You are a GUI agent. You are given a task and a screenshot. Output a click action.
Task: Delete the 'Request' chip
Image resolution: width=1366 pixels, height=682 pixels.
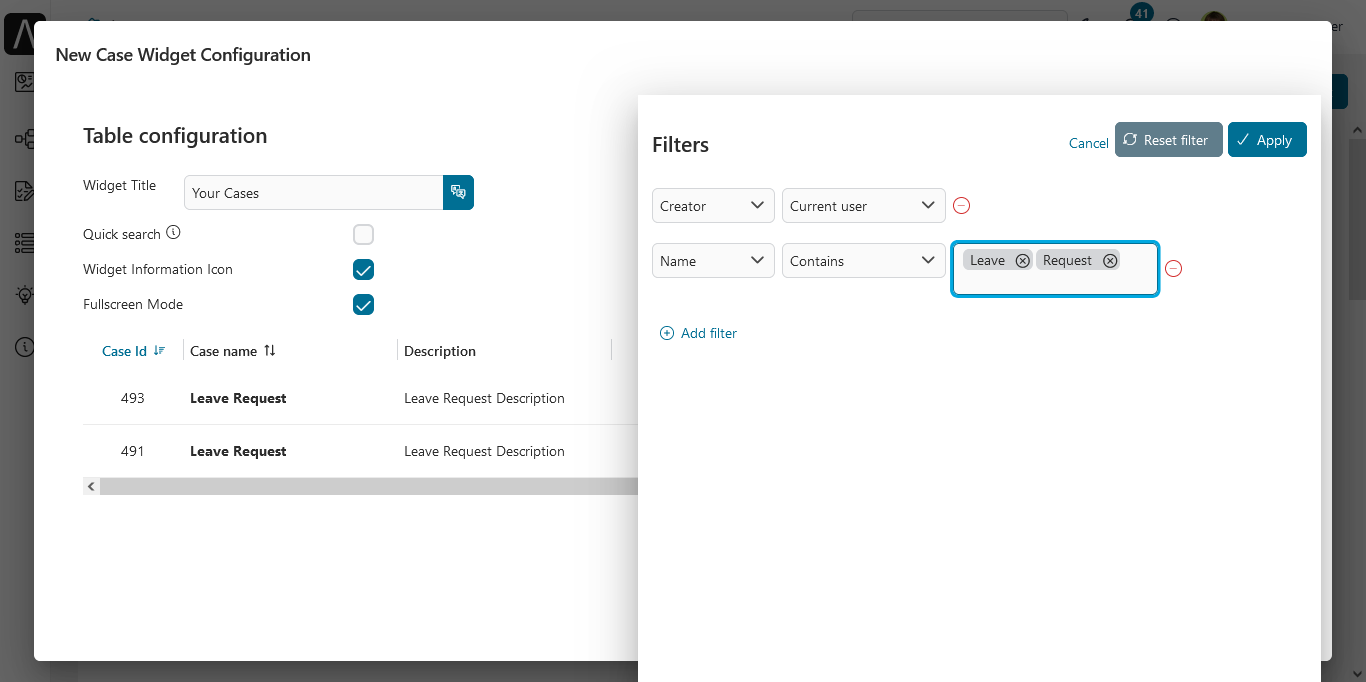click(1110, 261)
